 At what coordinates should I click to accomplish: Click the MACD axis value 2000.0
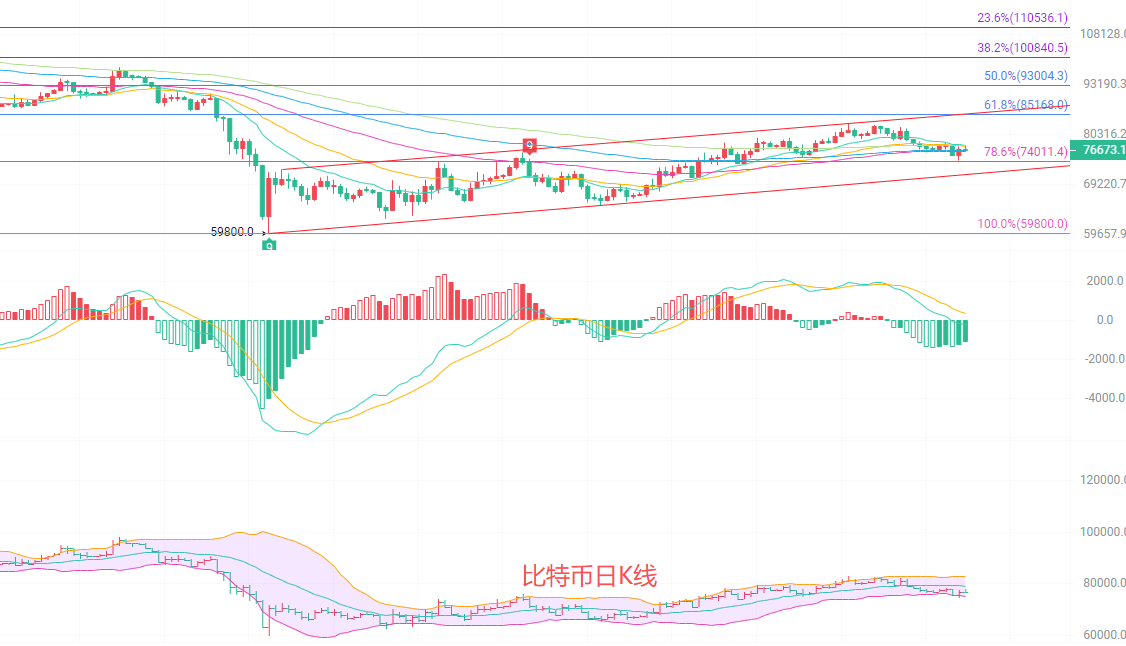click(1104, 281)
